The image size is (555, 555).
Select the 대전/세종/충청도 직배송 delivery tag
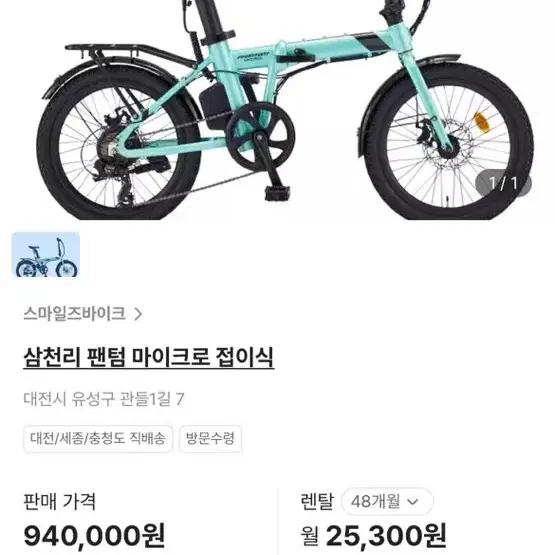tap(98, 439)
